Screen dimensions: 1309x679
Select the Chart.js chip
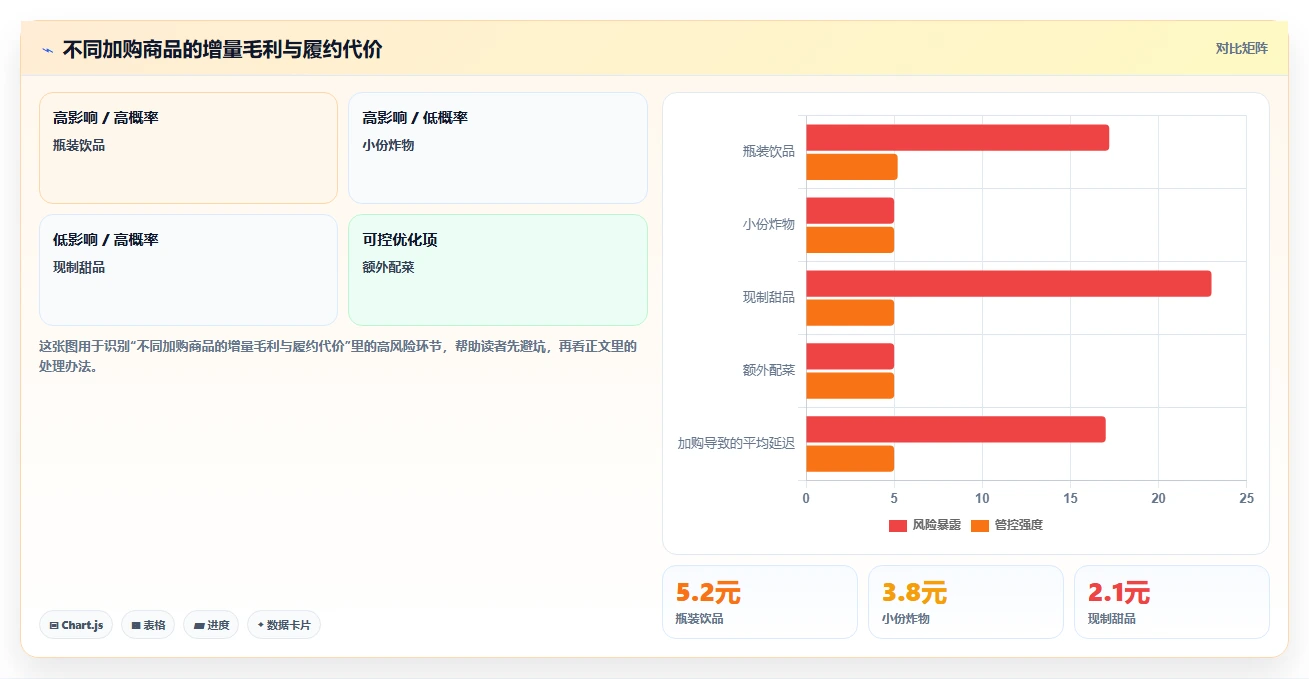point(76,625)
